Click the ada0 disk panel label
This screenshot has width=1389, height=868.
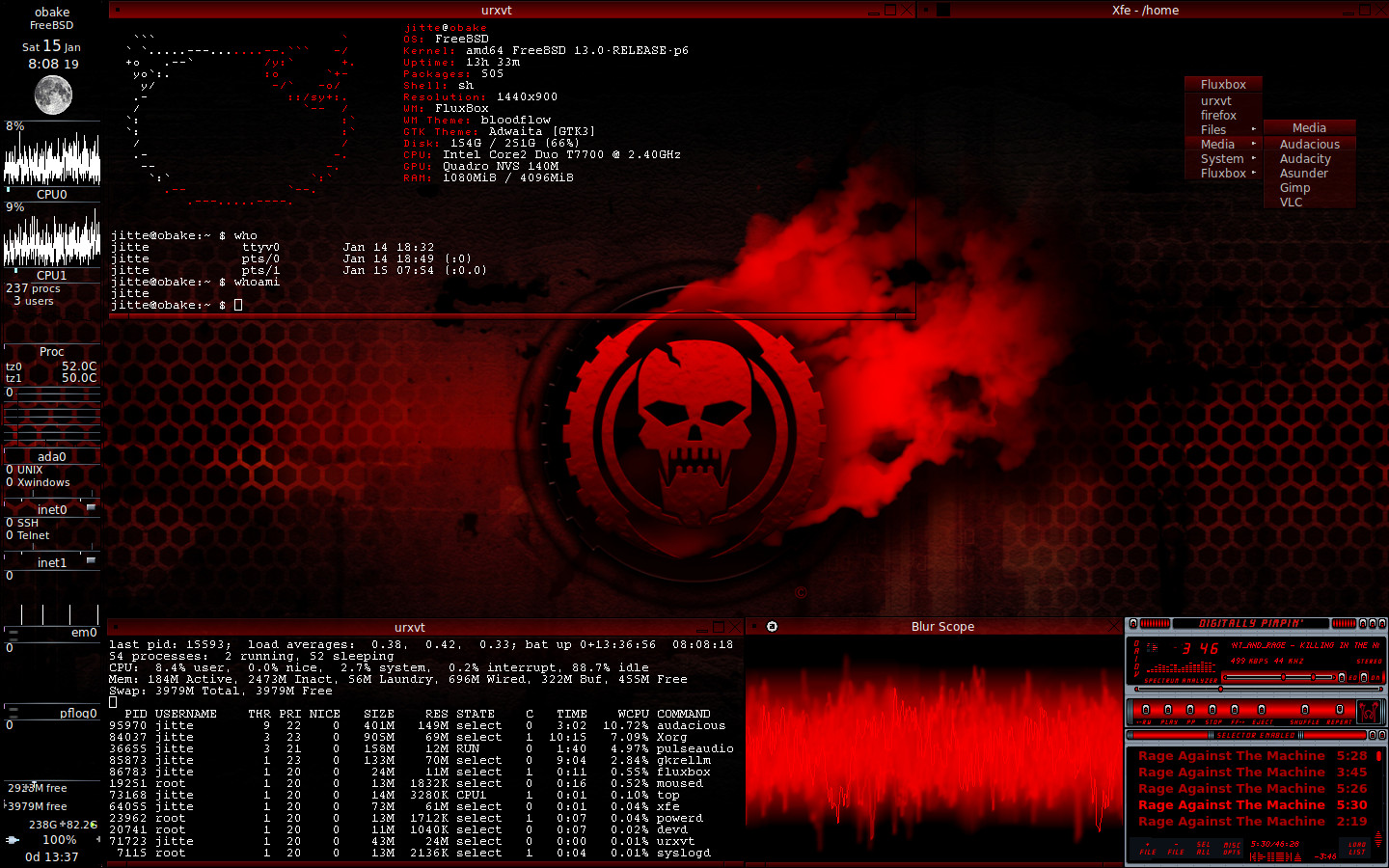52,456
